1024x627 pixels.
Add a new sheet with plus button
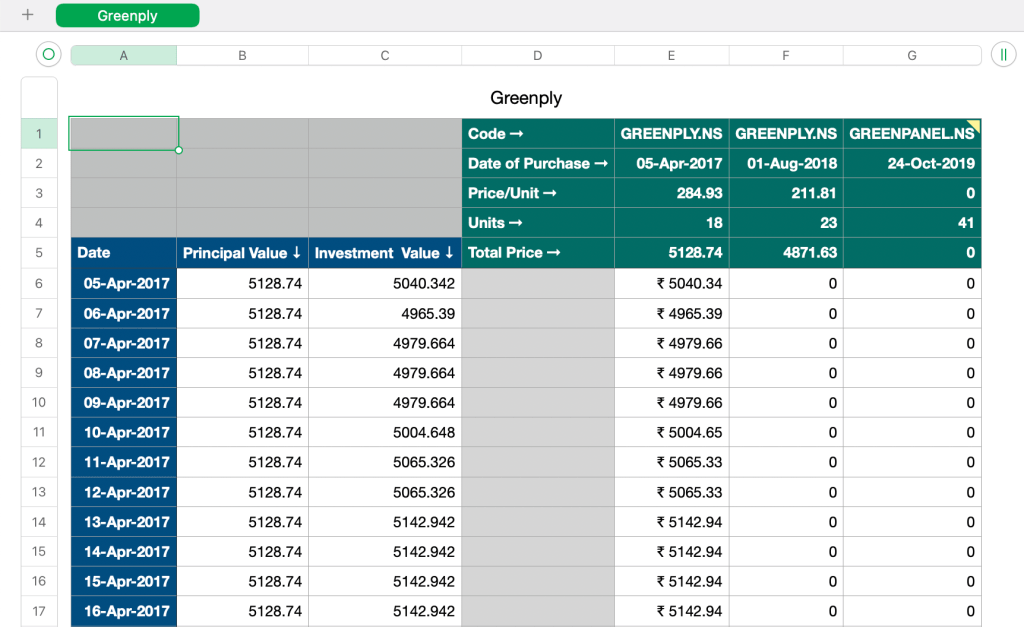coord(27,15)
